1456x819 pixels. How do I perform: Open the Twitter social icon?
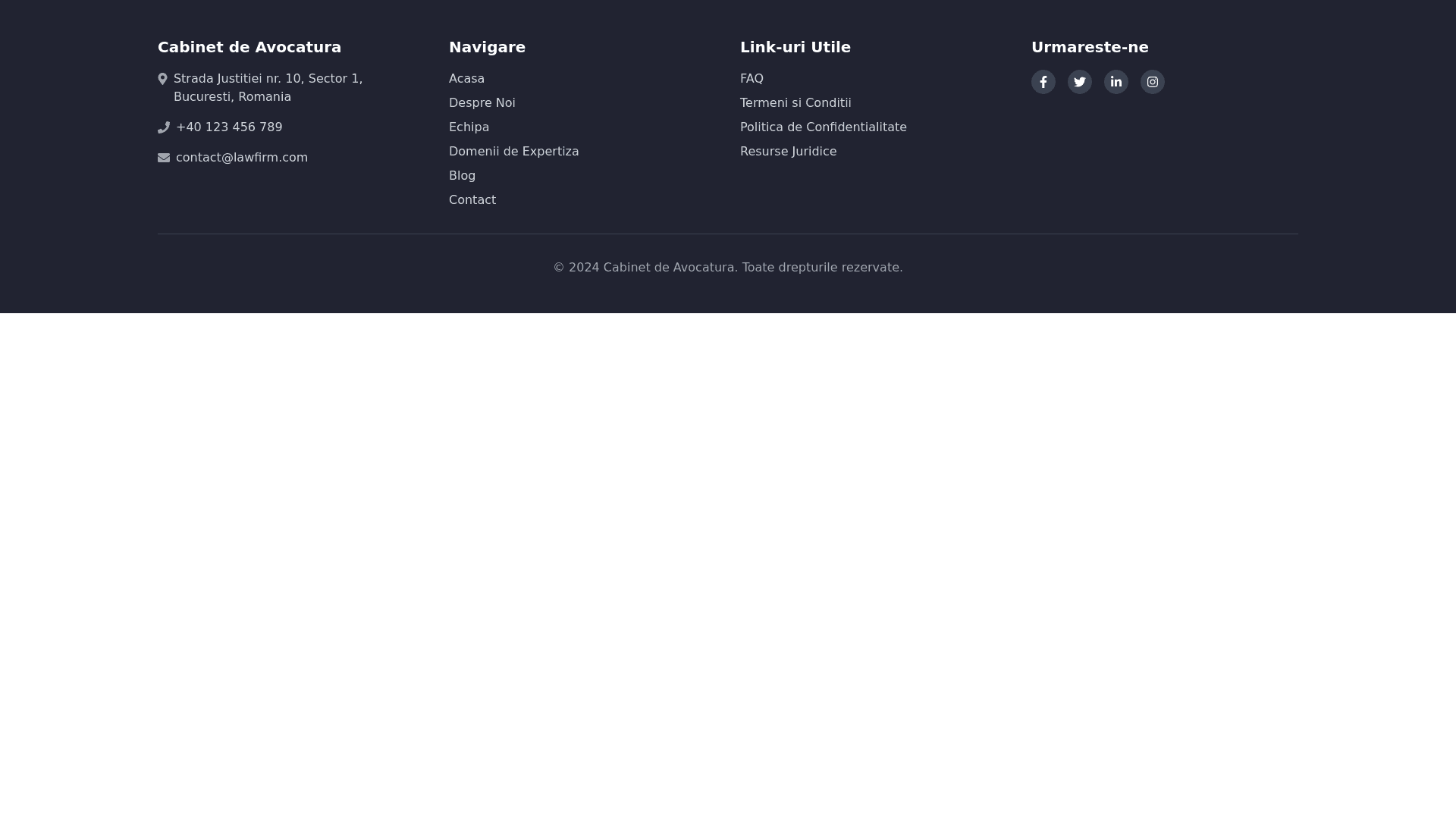[x=1079, y=82]
